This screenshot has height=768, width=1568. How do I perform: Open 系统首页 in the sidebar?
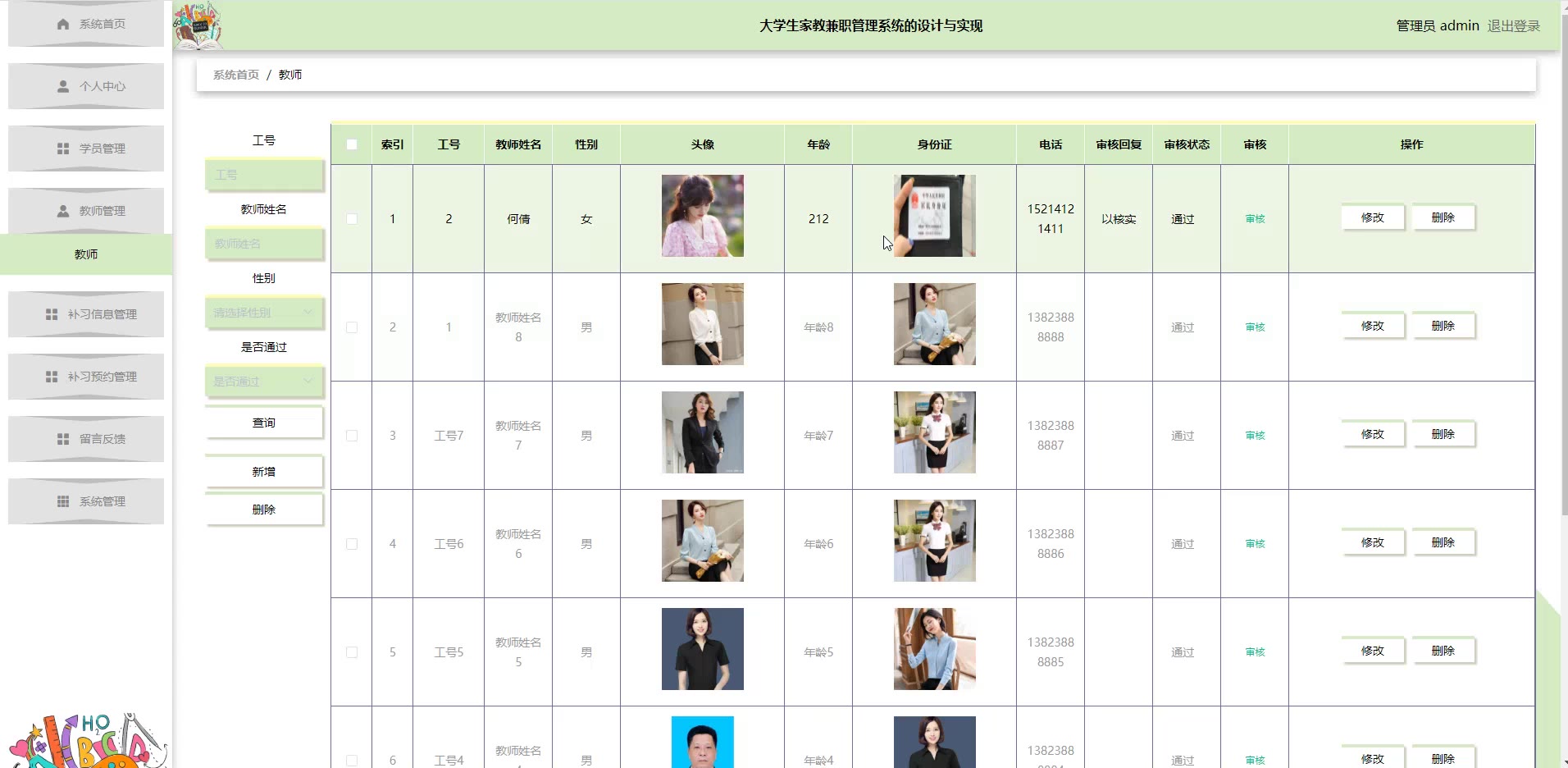point(86,24)
